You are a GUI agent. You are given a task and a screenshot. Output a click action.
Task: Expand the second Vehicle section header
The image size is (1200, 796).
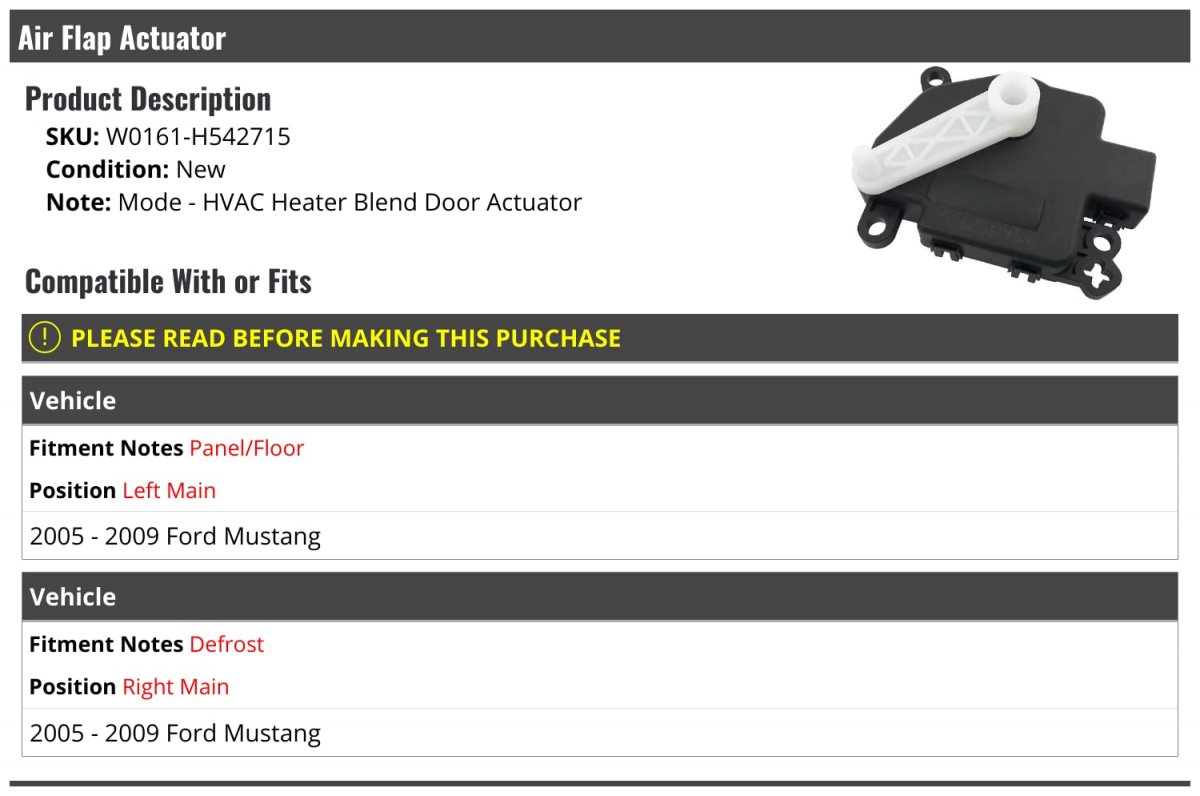click(x=600, y=597)
